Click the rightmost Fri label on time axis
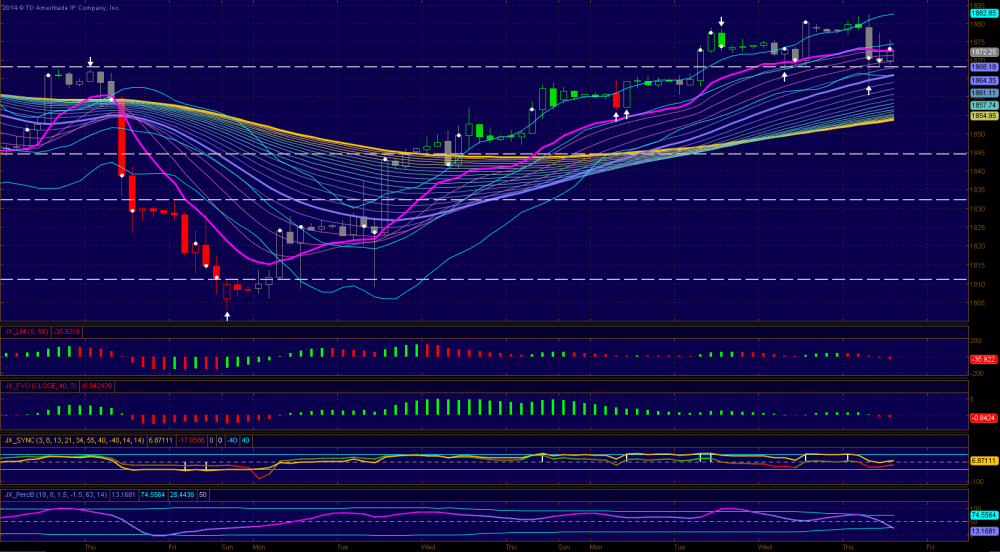Screen dimensions: 1000x552 click(930, 547)
